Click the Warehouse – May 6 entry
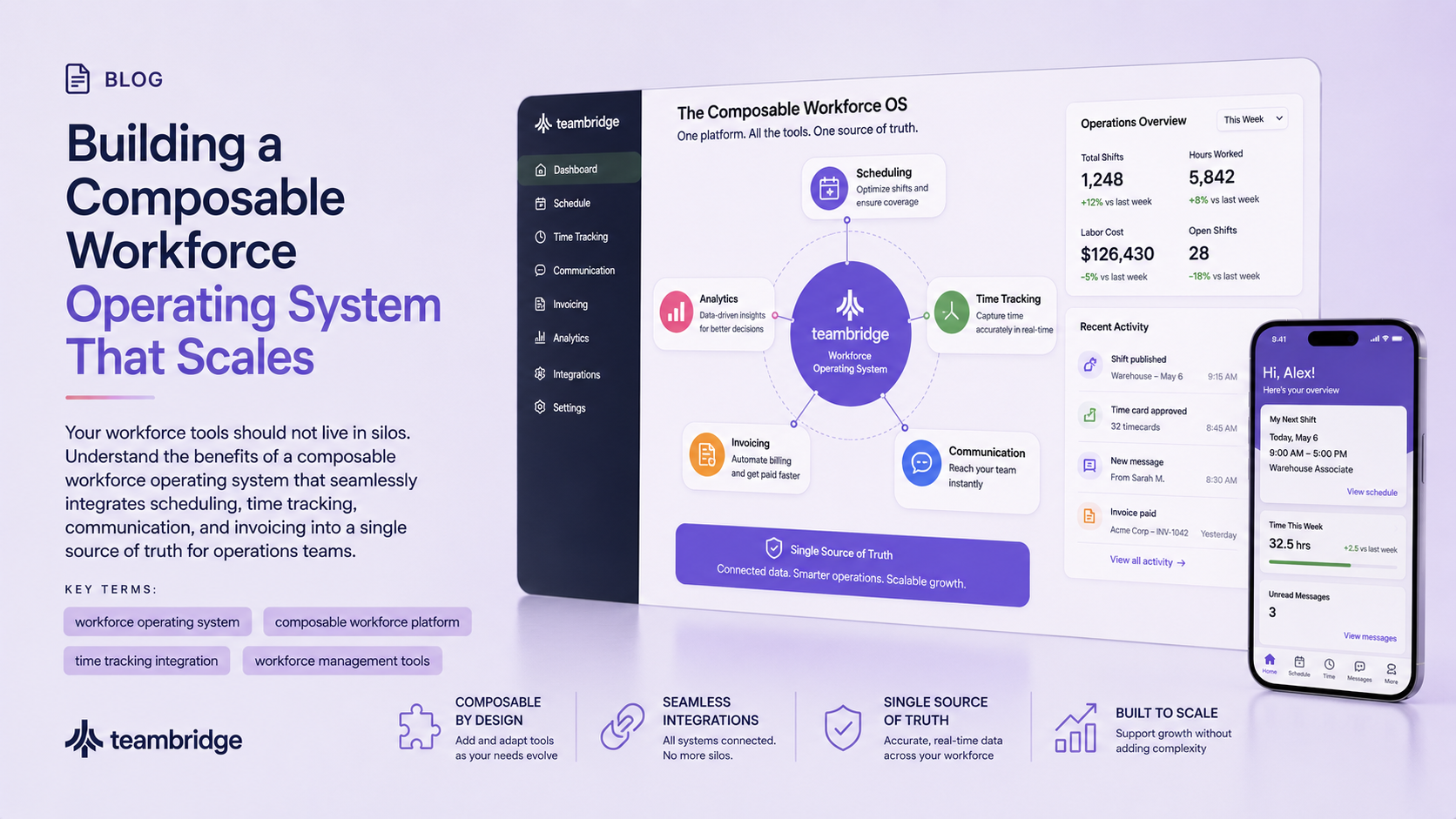 tap(1147, 376)
